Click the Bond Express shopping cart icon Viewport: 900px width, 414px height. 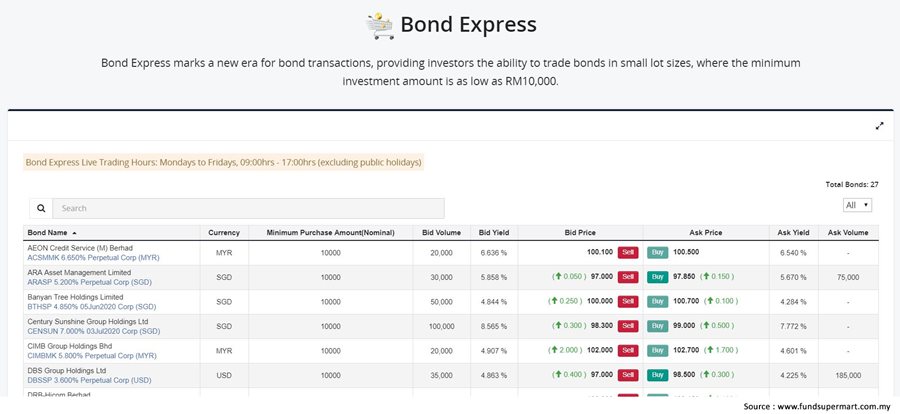[x=379, y=25]
